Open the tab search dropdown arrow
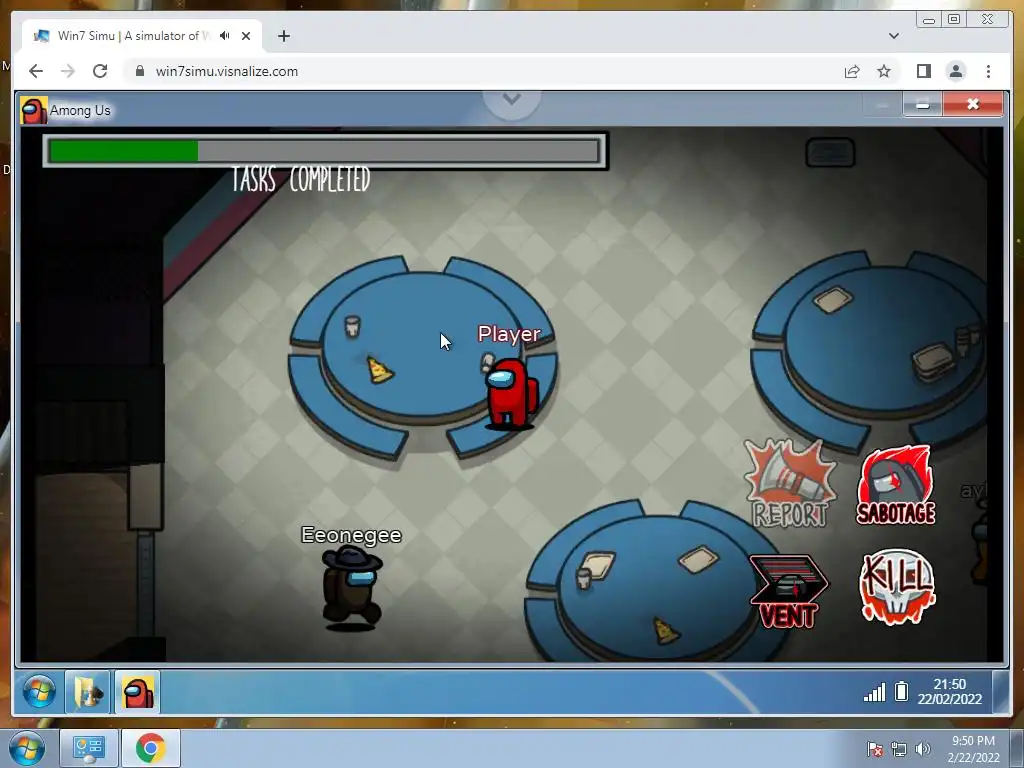The width and height of the screenshot is (1024, 768). 893,36
